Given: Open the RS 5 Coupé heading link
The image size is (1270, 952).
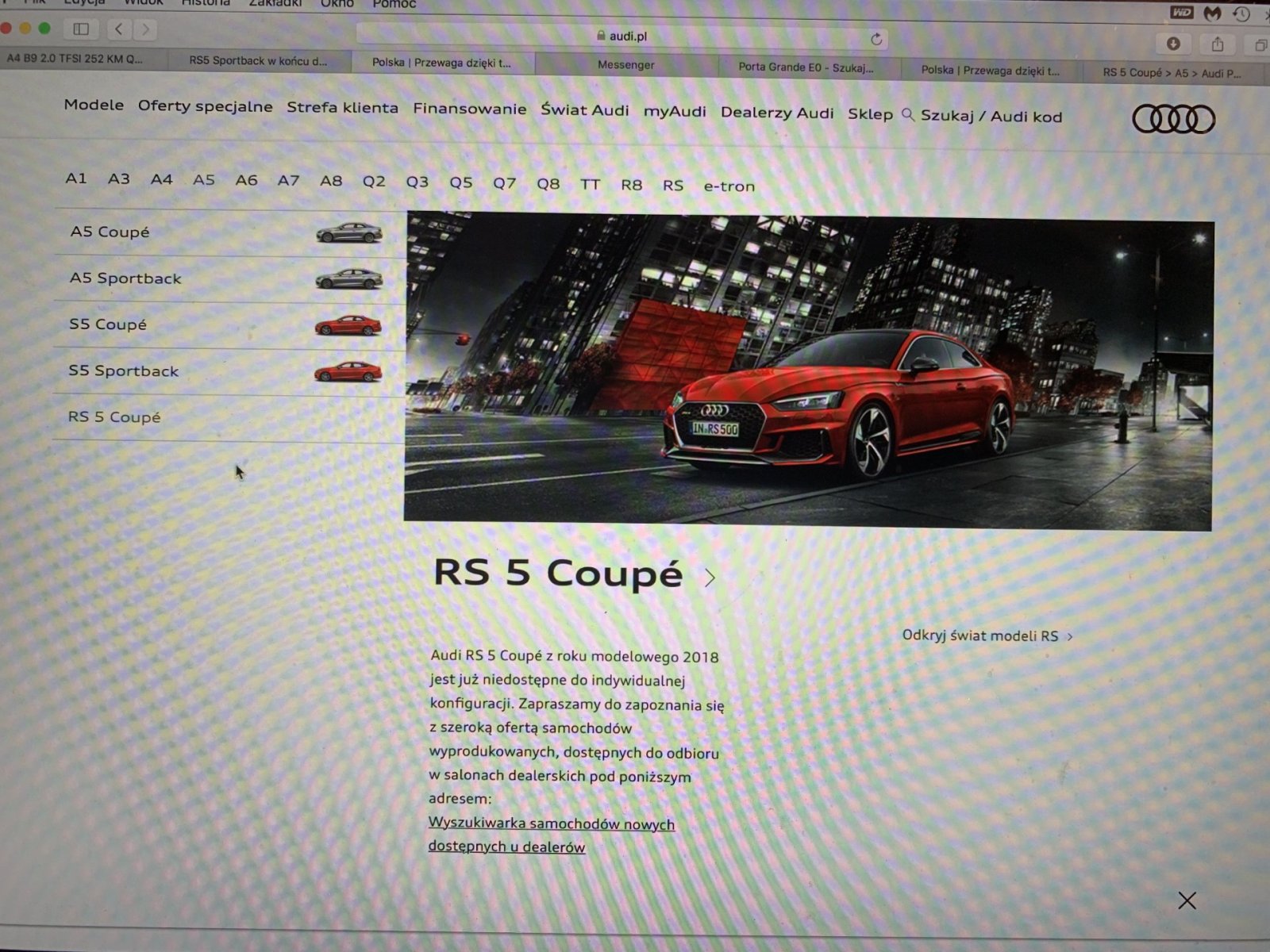Looking at the screenshot, I should click(x=558, y=573).
